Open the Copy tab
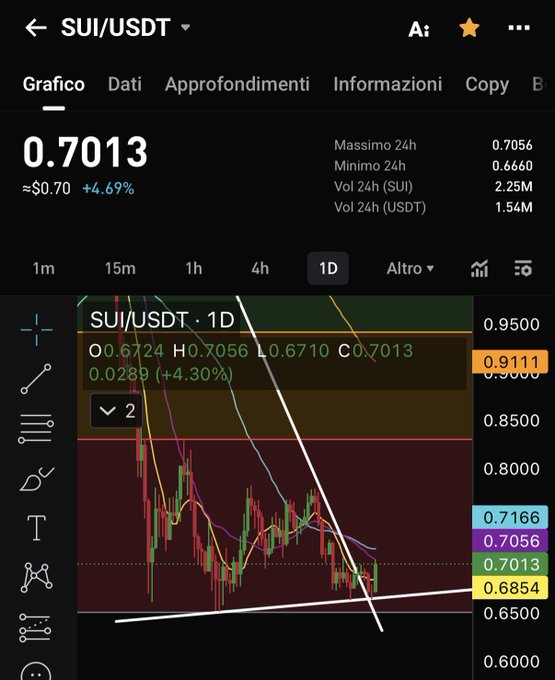Image resolution: width=555 pixels, height=680 pixels. click(487, 85)
